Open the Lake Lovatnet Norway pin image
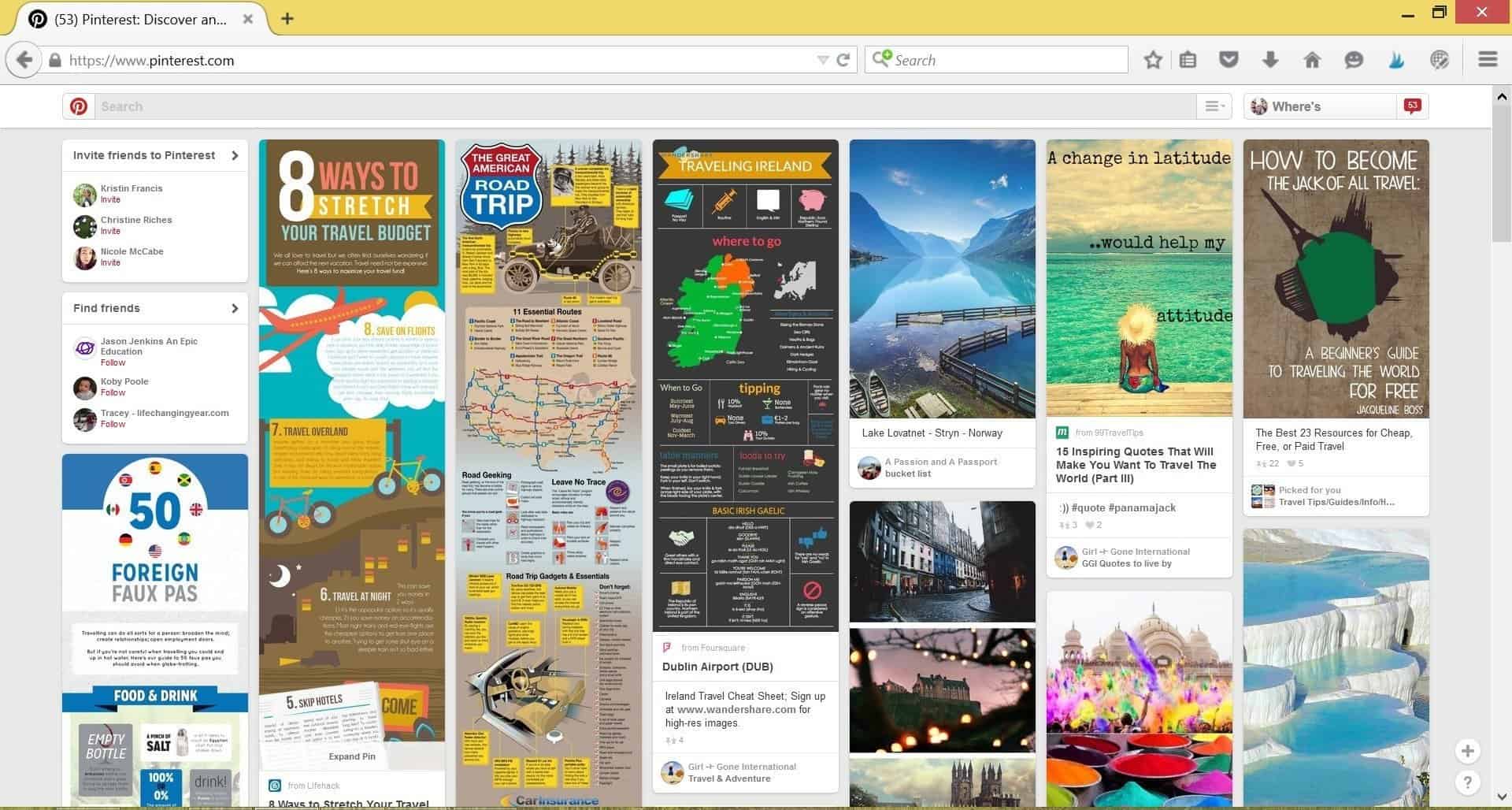 (x=942, y=278)
